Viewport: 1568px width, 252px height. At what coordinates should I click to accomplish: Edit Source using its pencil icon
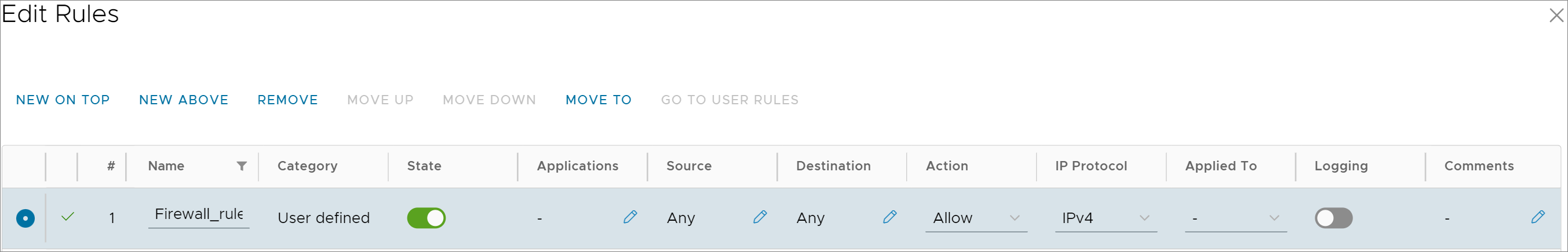coord(760,217)
